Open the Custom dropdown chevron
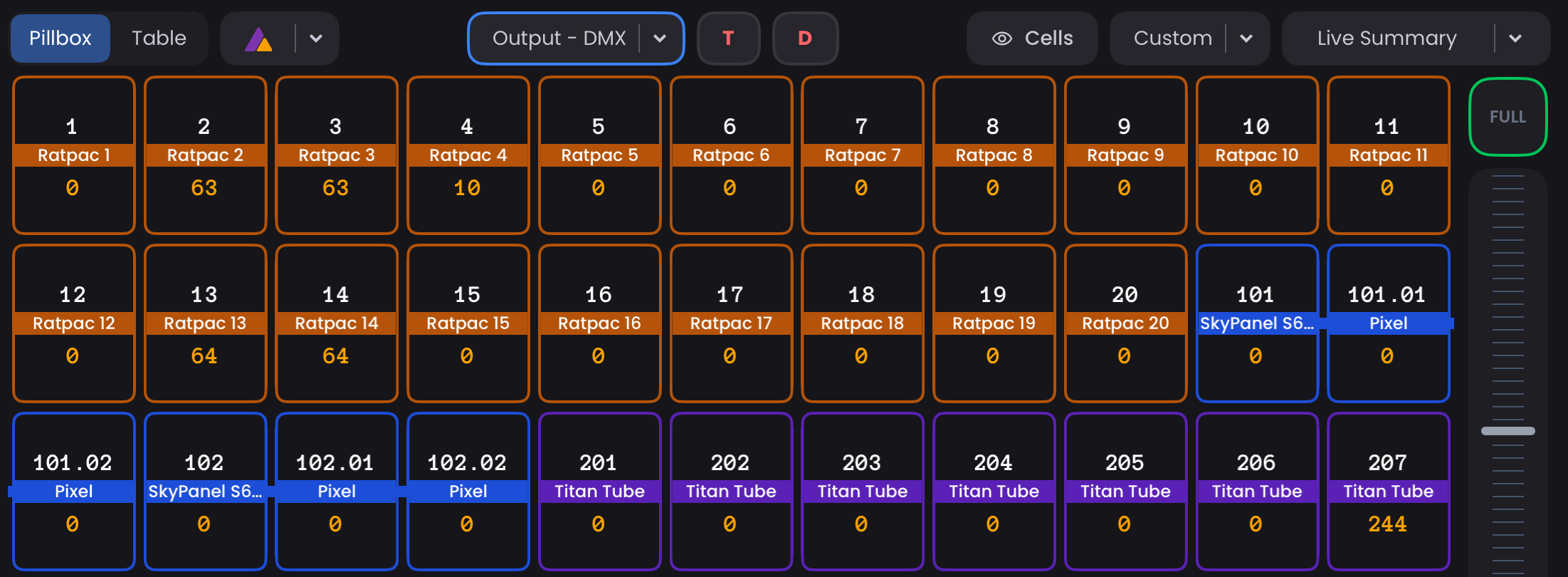Screen dimensions: 1568x577 (1246, 38)
